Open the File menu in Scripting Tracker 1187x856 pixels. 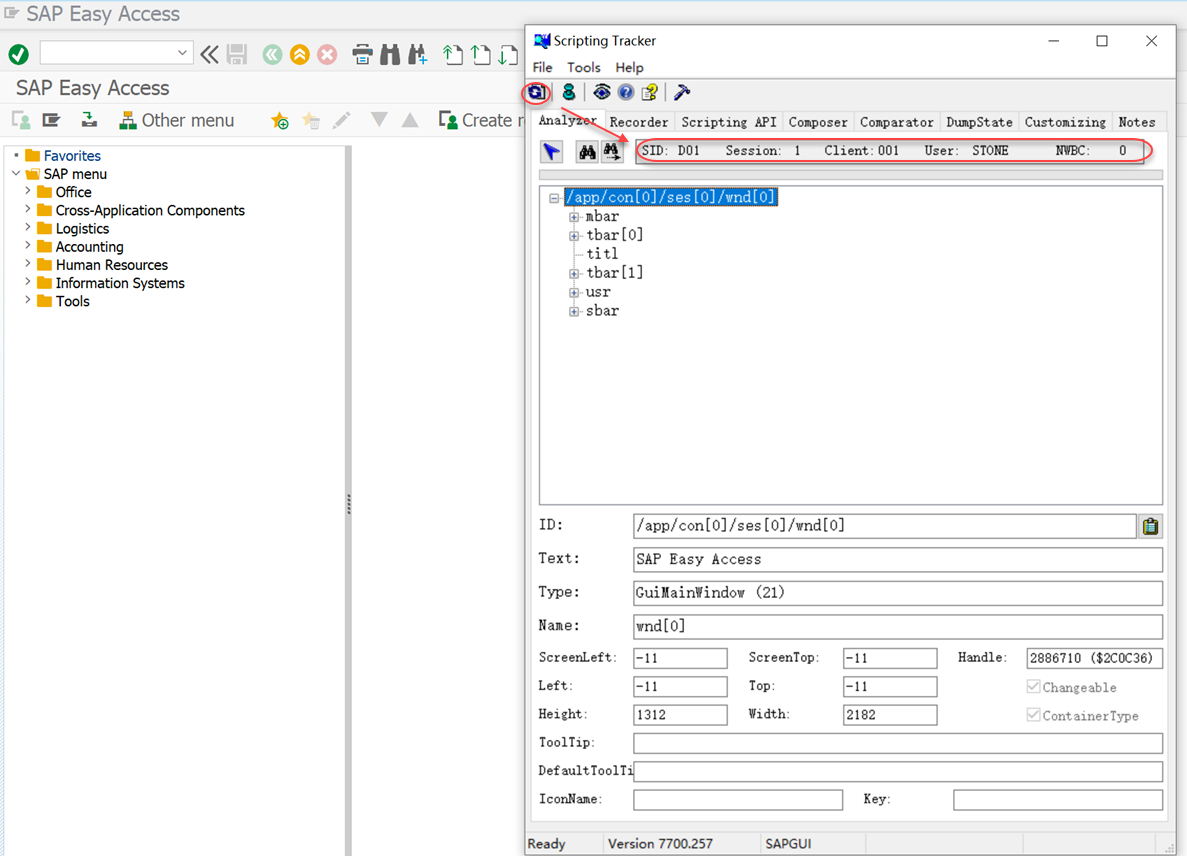[x=543, y=67]
